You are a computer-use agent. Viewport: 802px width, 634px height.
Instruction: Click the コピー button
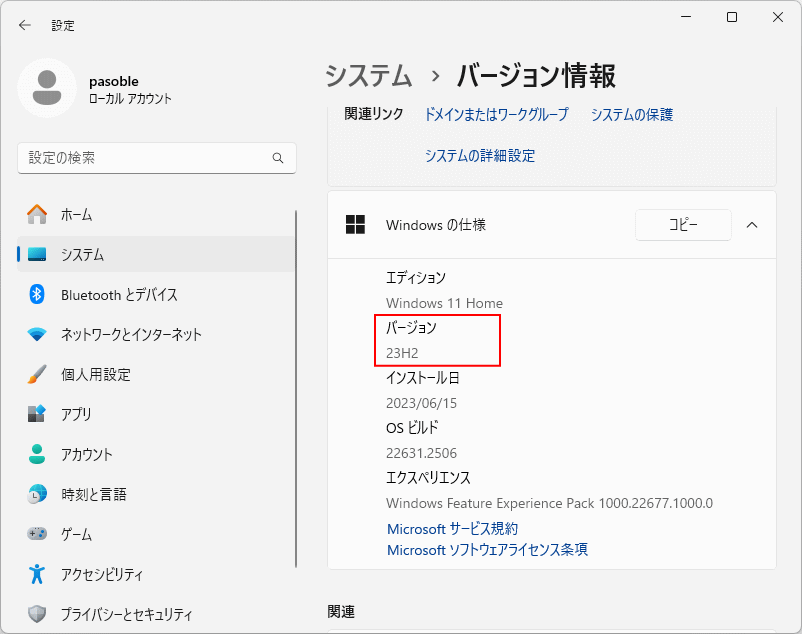(683, 224)
